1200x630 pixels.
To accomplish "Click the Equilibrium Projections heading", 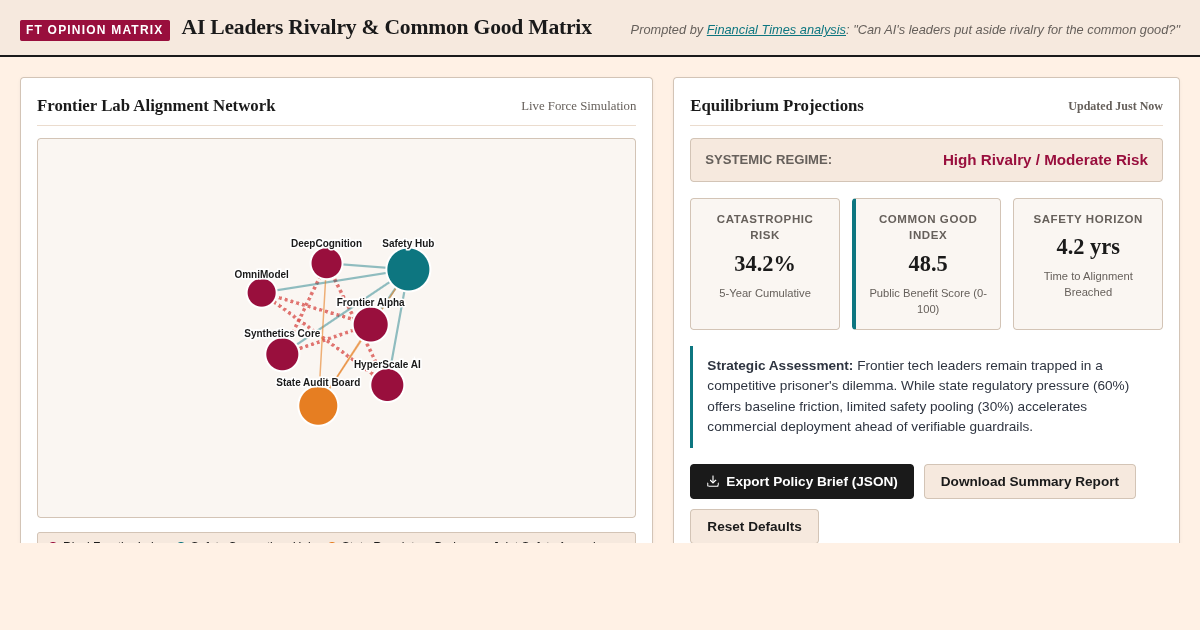I will click(x=777, y=106).
